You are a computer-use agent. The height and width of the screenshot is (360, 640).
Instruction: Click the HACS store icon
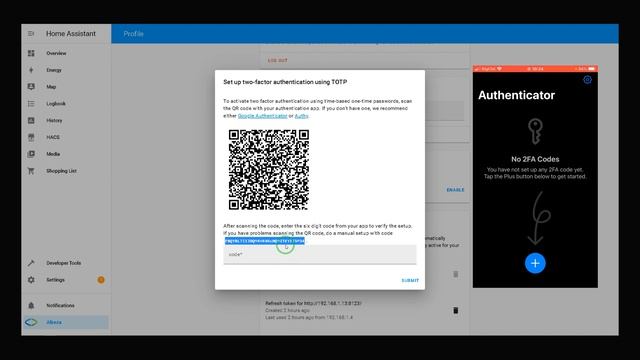click(x=31, y=137)
